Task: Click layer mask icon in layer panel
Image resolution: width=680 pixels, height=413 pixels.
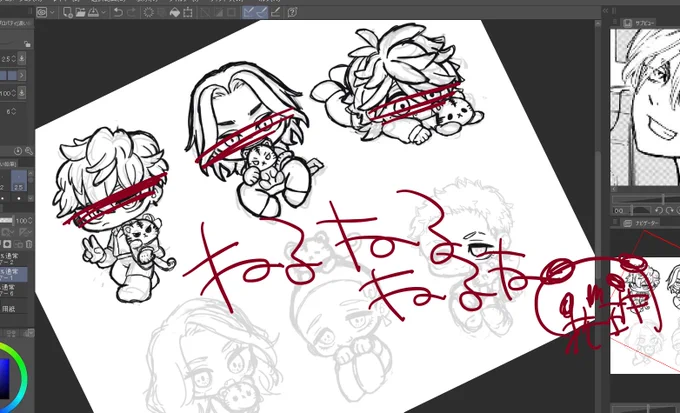Action: (x=8, y=244)
